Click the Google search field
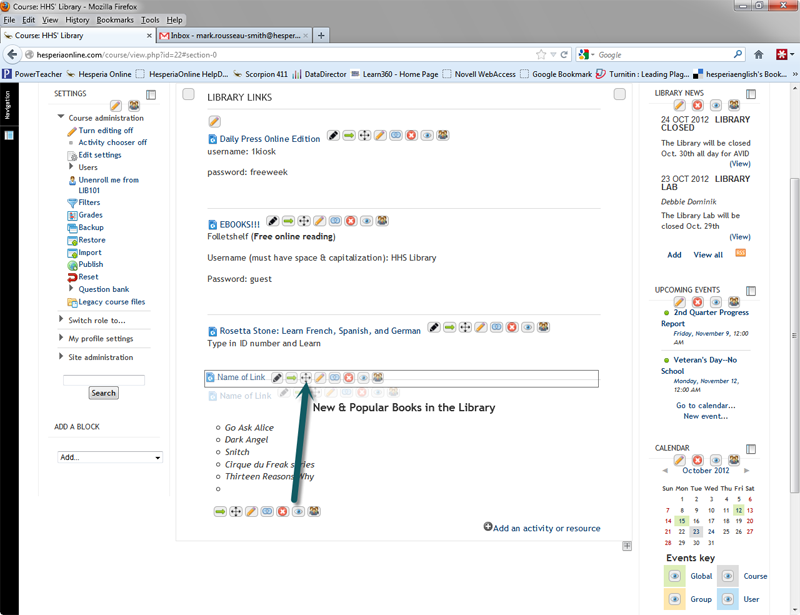The height and width of the screenshot is (615, 800). [665, 55]
